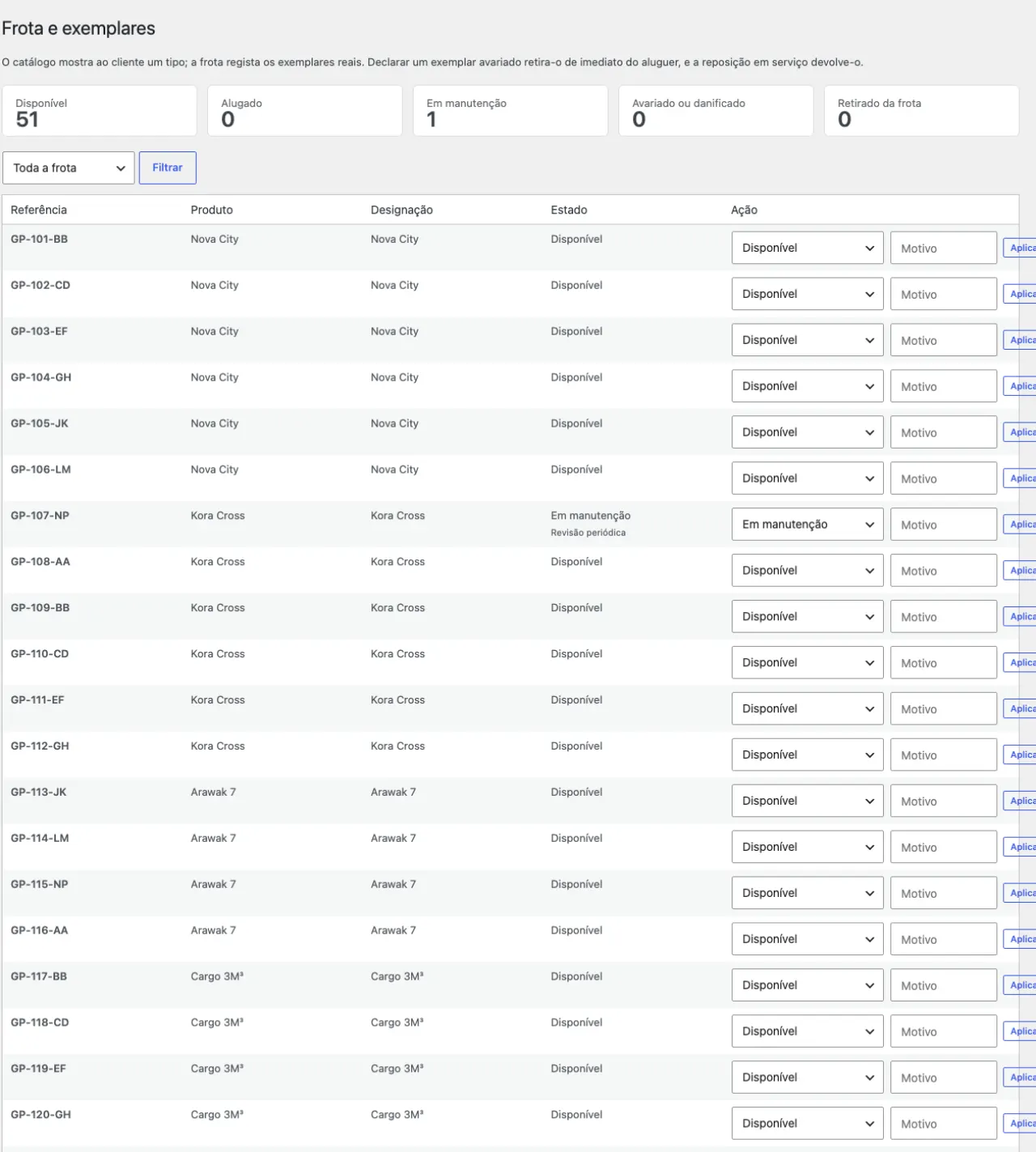Apply the change for GP-114-LM
Viewport: 1036px width, 1152px height.
[1020, 847]
